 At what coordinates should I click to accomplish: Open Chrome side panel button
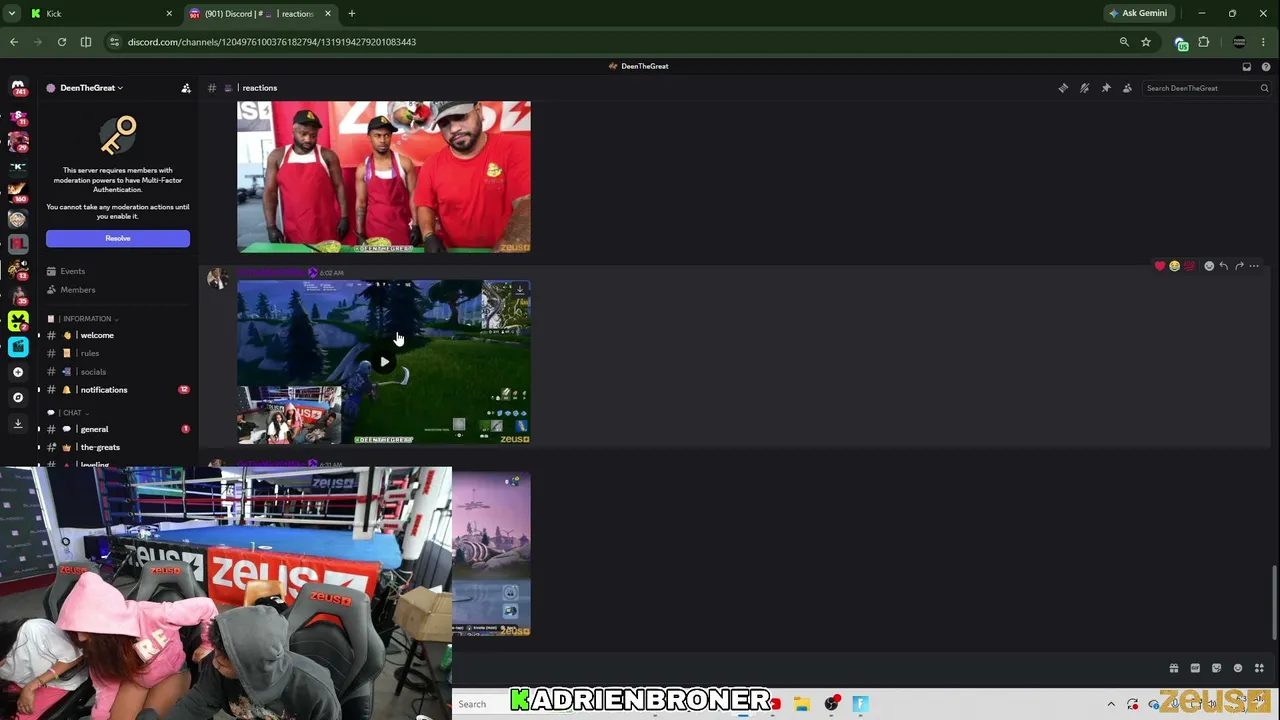[x=86, y=42]
